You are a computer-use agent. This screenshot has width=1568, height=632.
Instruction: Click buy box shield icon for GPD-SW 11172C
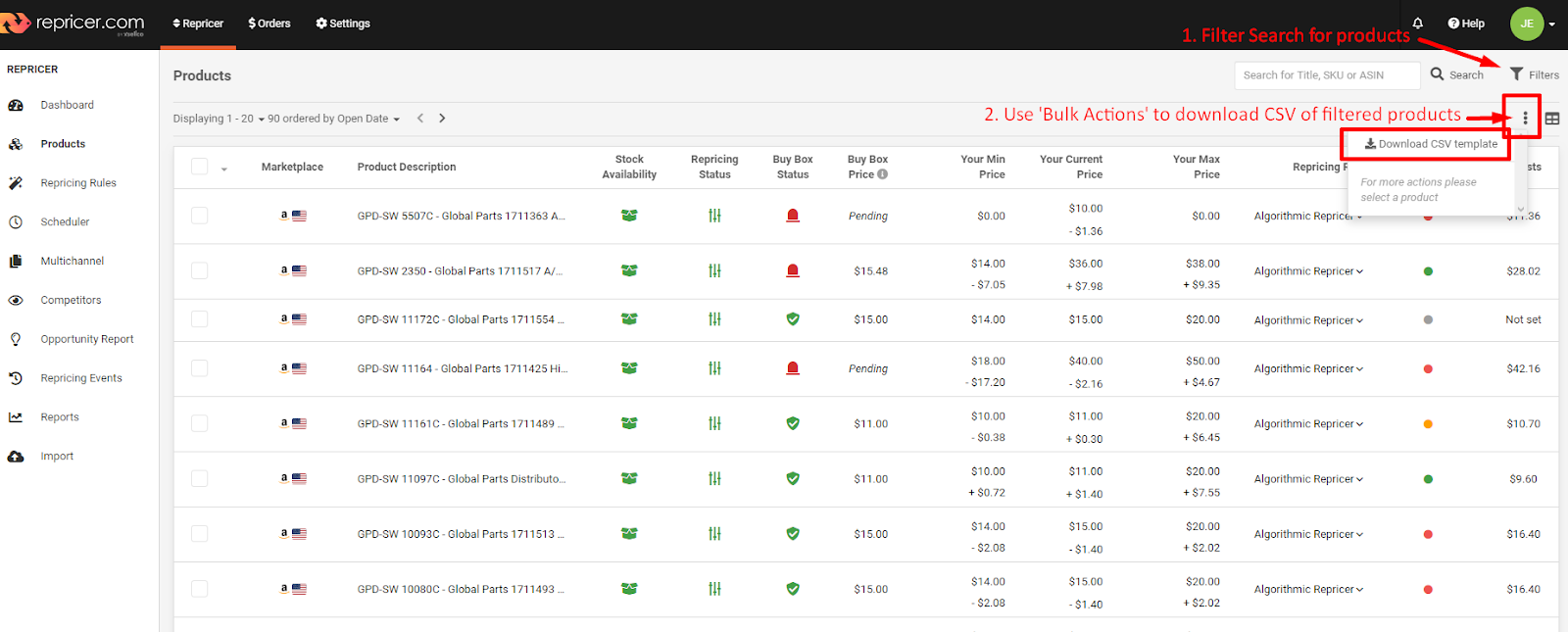[x=793, y=319]
